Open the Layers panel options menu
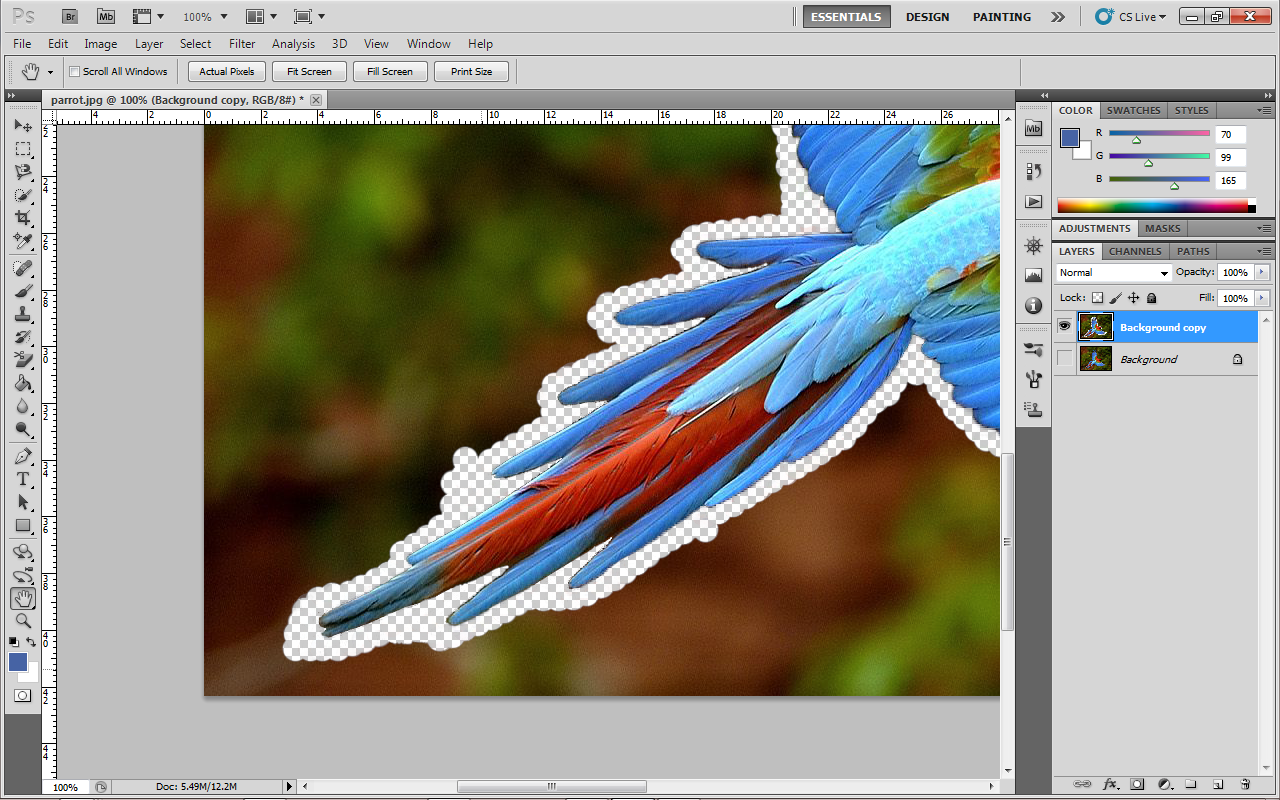The width and height of the screenshot is (1280, 800). pyautogui.click(x=1263, y=252)
